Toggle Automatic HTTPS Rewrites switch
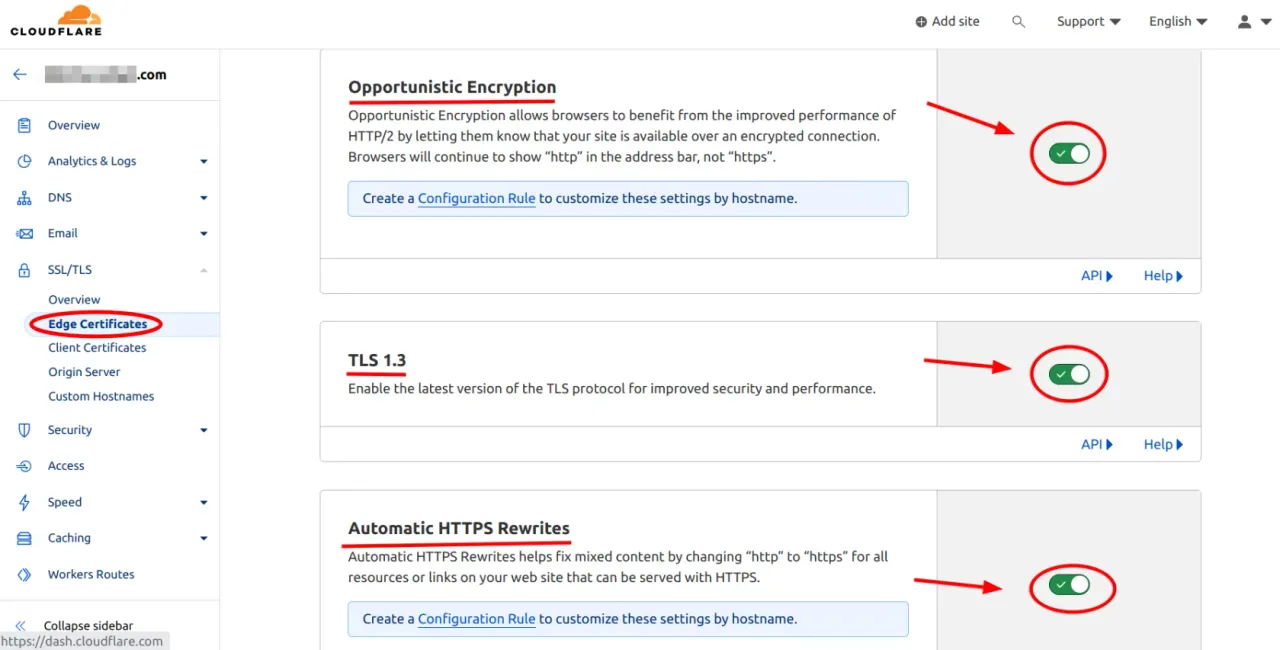Image resolution: width=1280 pixels, height=650 pixels. [1069, 585]
